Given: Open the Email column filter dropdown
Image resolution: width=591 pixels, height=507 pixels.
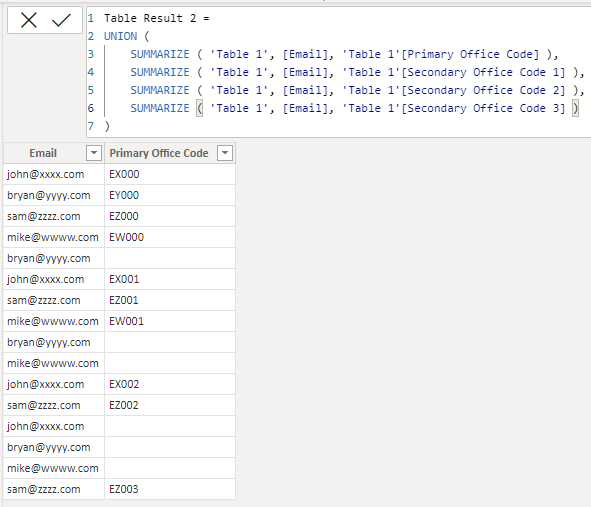Looking at the screenshot, I should tap(94, 153).
